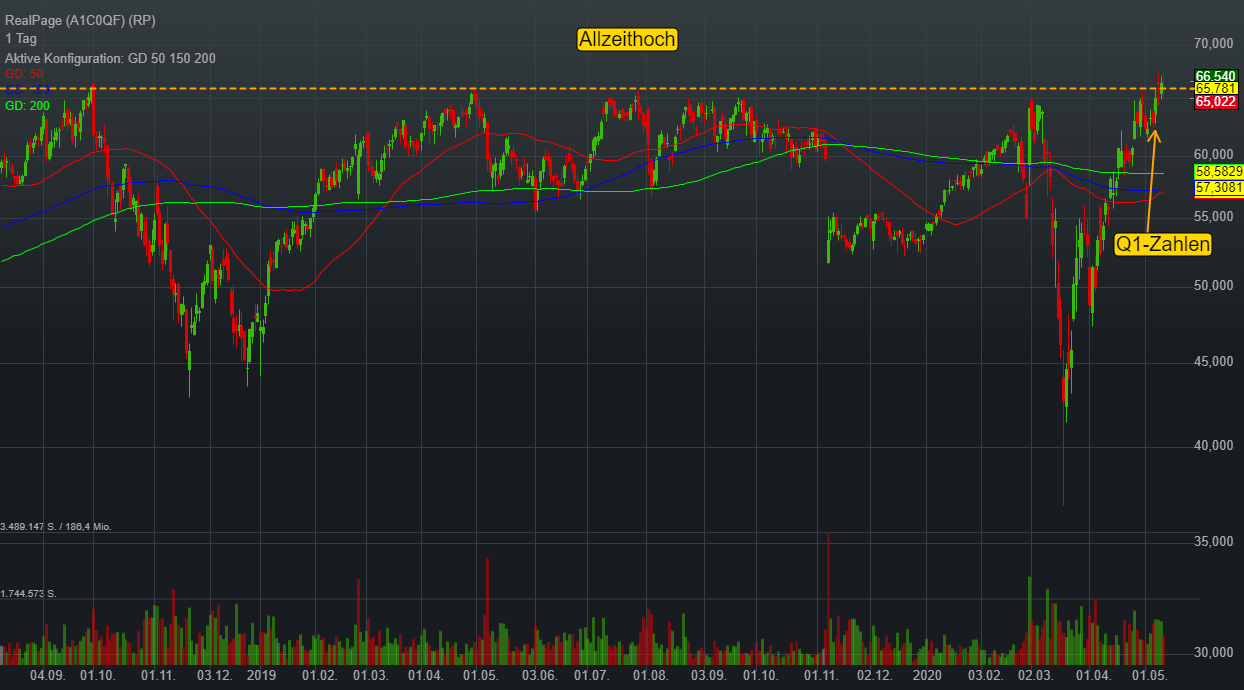Click the 2019 year label on the time axis
The width and height of the screenshot is (1244, 690).
(x=262, y=676)
